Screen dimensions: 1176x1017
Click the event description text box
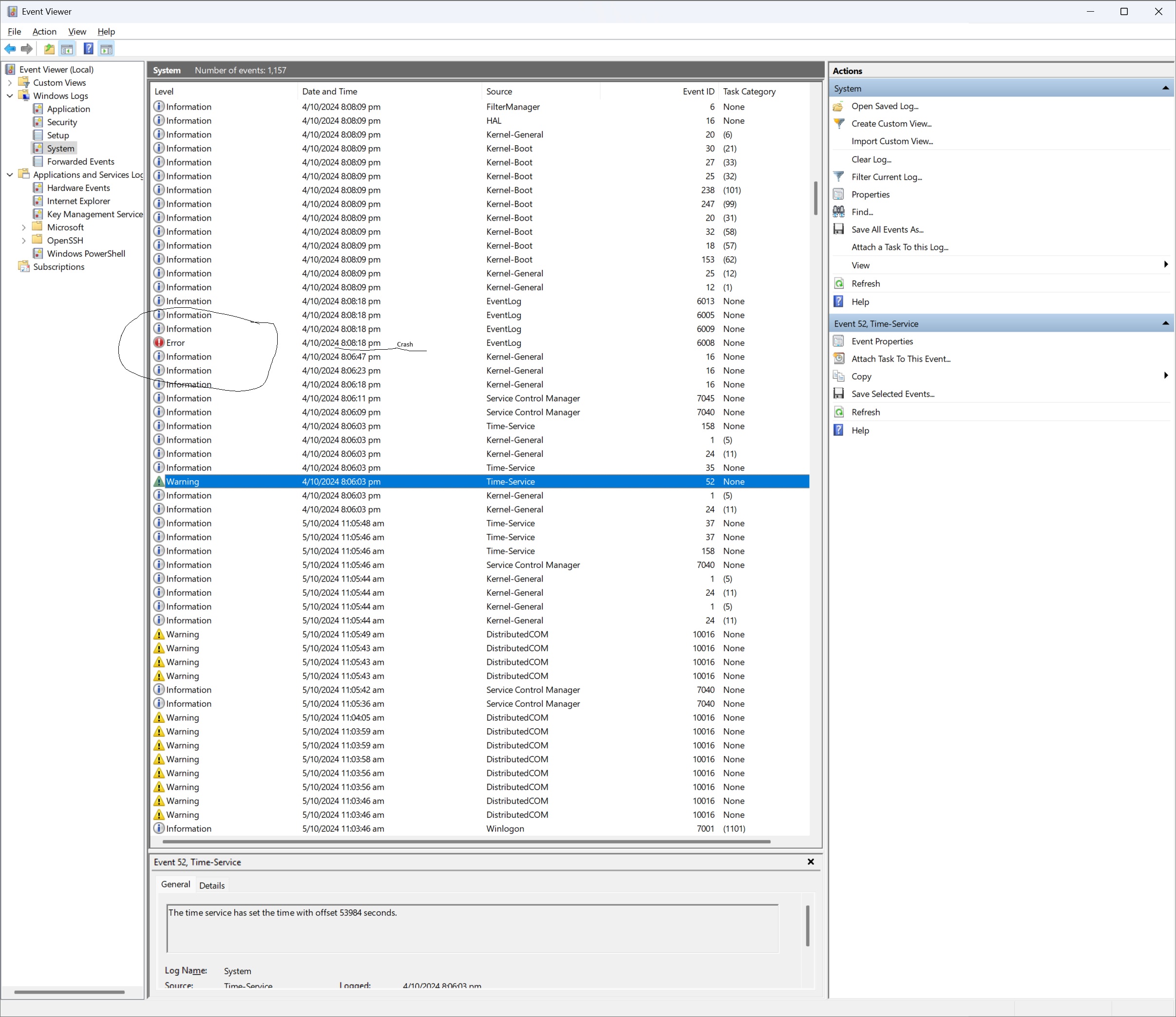(472, 928)
